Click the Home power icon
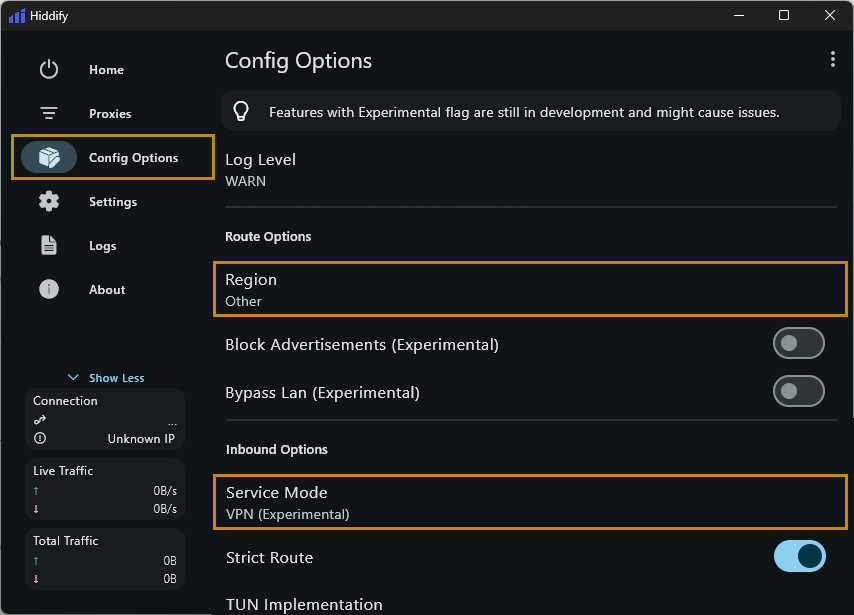854x615 pixels. pos(49,70)
